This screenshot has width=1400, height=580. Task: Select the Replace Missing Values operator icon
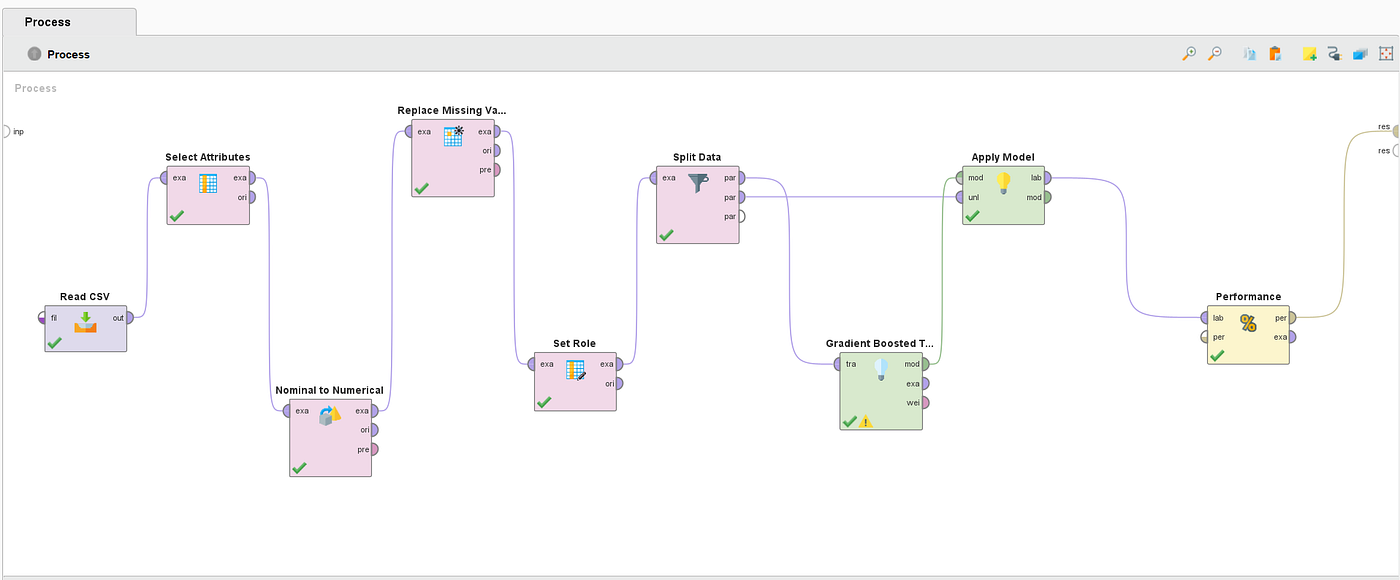click(454, 136)
